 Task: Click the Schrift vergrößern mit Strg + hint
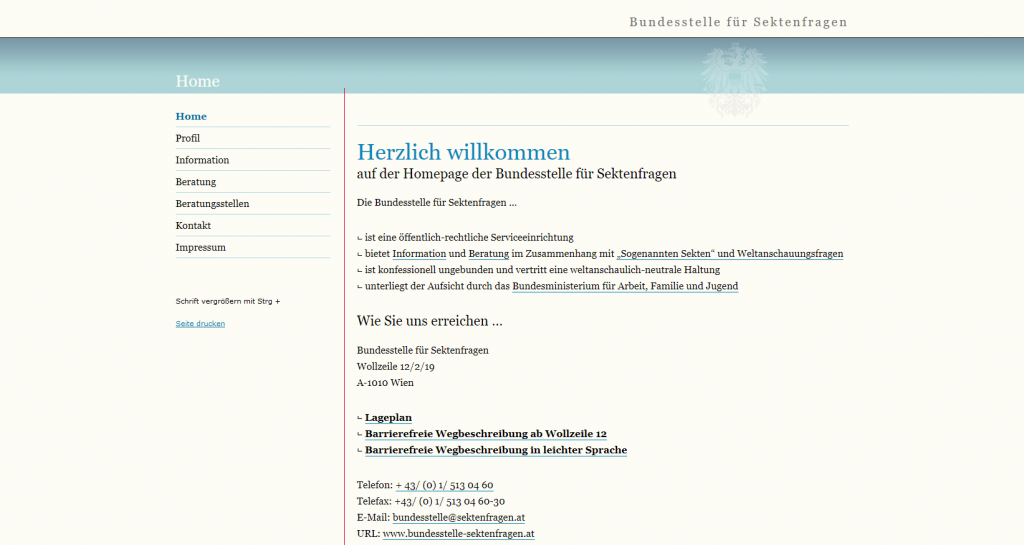point(227,302)
